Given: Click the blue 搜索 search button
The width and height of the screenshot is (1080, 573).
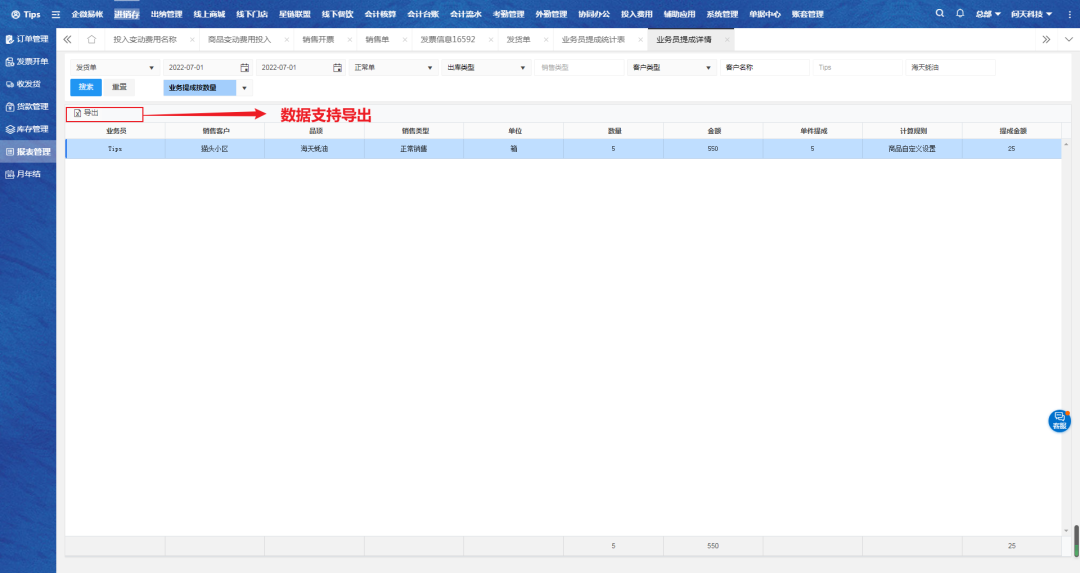Looking at the screenshot, I should pos(86,88).
